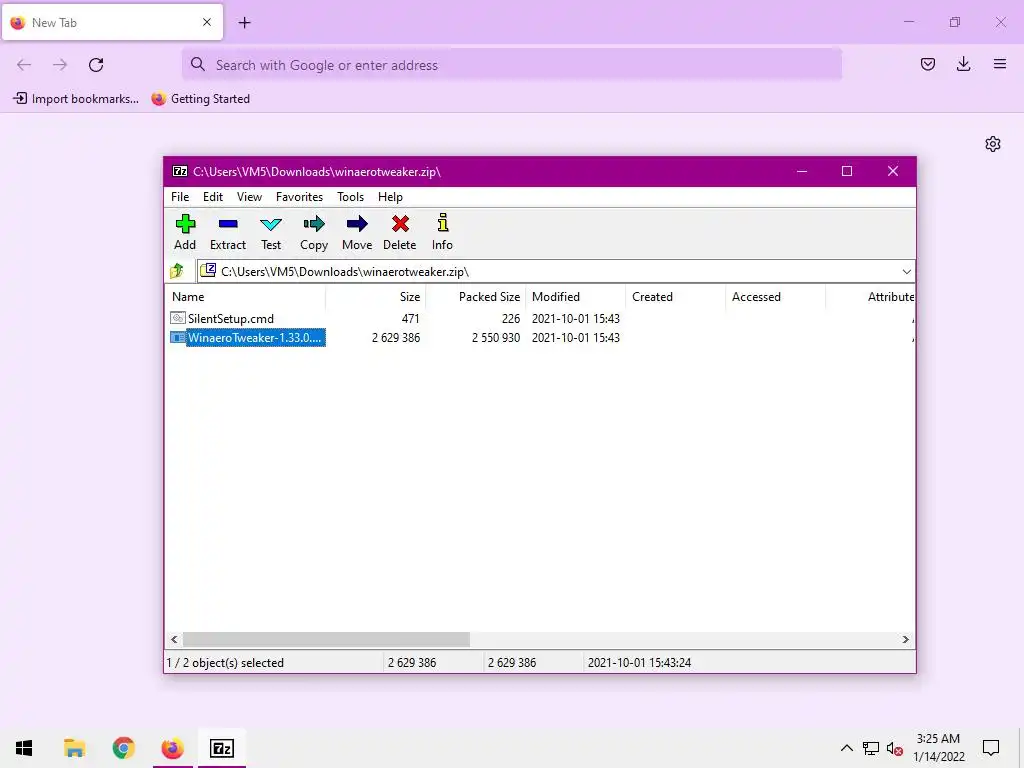Open the Edit menu
The image size is (1024, 768).
click(213, 197)
